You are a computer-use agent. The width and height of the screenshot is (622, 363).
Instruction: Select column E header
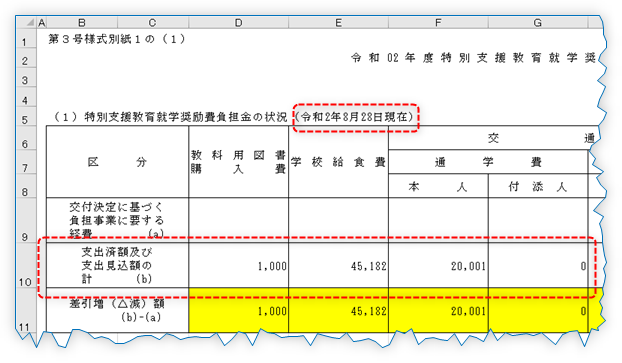(338, 23)
